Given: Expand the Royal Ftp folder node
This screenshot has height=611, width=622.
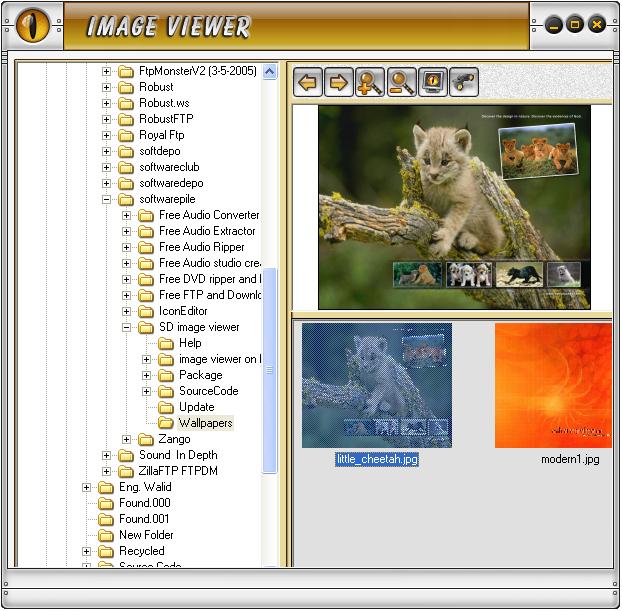Looking at the screenshot, I should click(106, 135).
